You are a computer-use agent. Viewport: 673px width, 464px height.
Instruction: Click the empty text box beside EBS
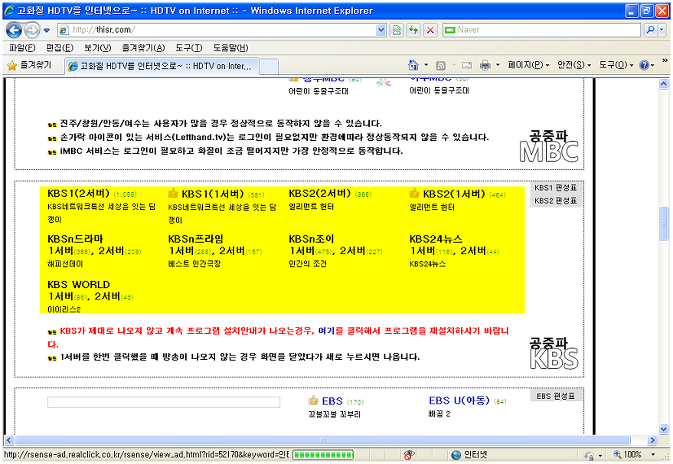pyautogui.click(x=164, y=402)
